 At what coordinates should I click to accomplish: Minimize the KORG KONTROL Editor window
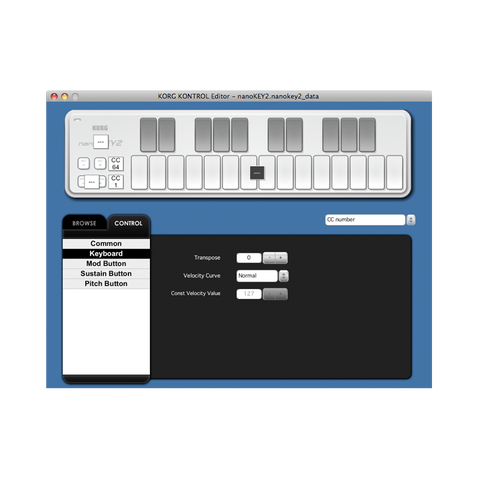pyautogui.click(x=65, y=96)
